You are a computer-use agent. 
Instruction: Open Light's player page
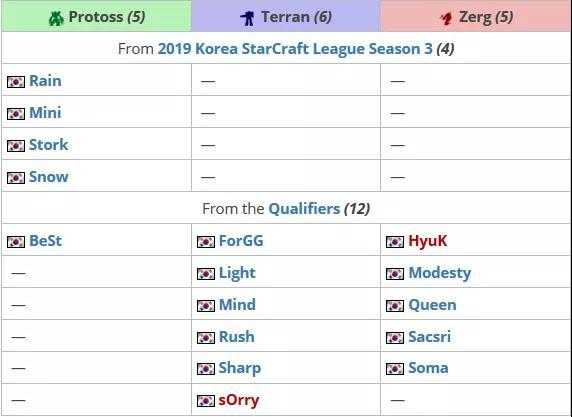click(x=237, y=273)
